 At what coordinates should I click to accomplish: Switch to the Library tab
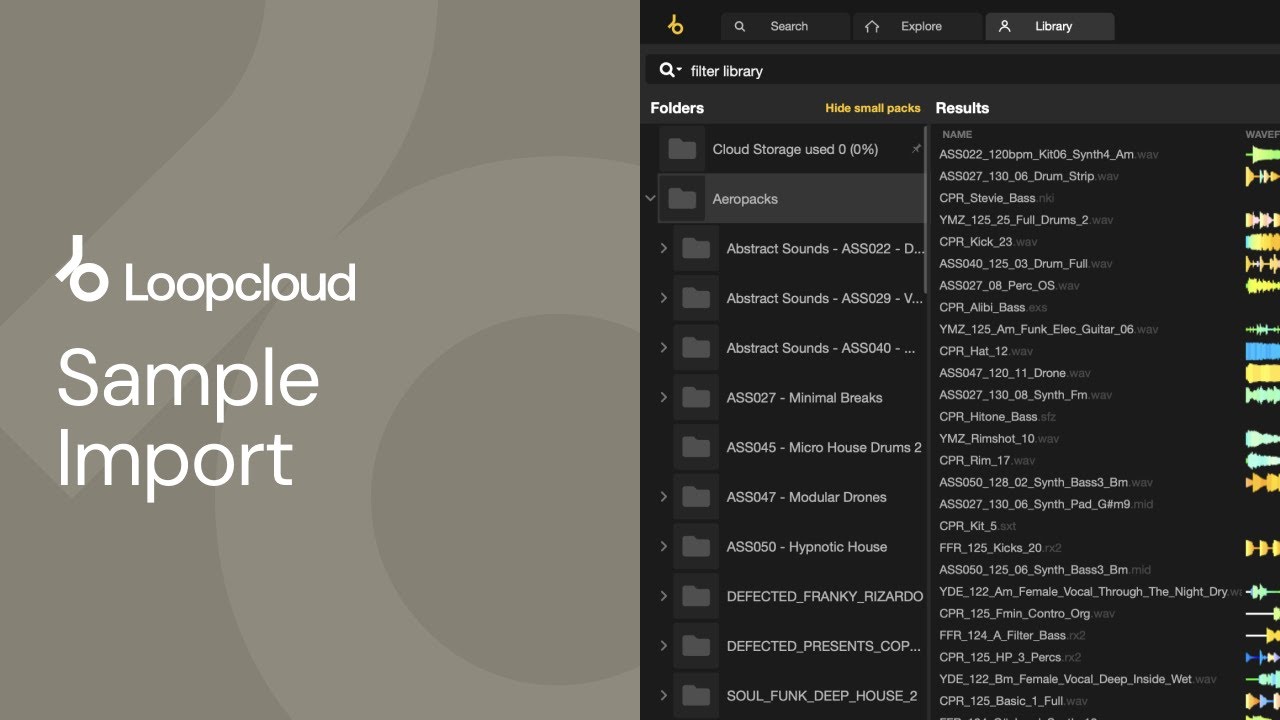(x=1050, y=27)
